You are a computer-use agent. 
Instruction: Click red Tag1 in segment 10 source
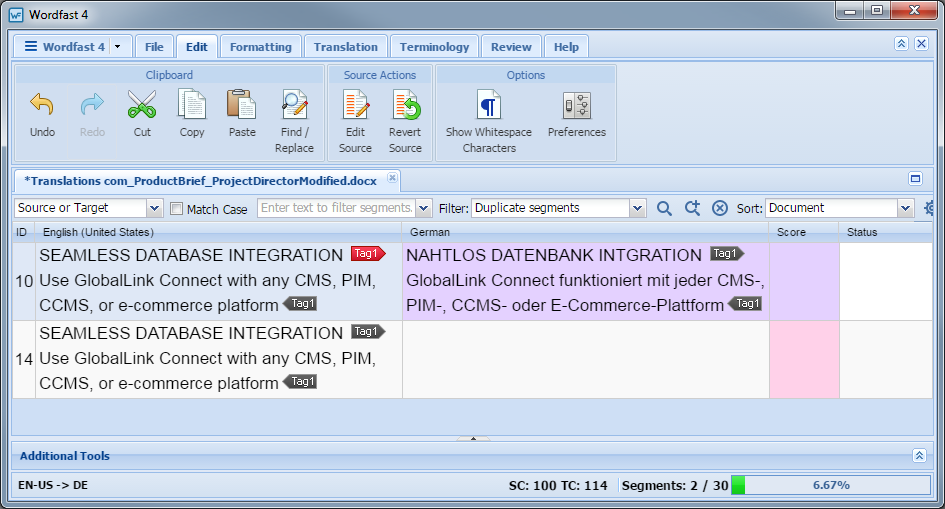pyautogui.click(x=368, y=254)
